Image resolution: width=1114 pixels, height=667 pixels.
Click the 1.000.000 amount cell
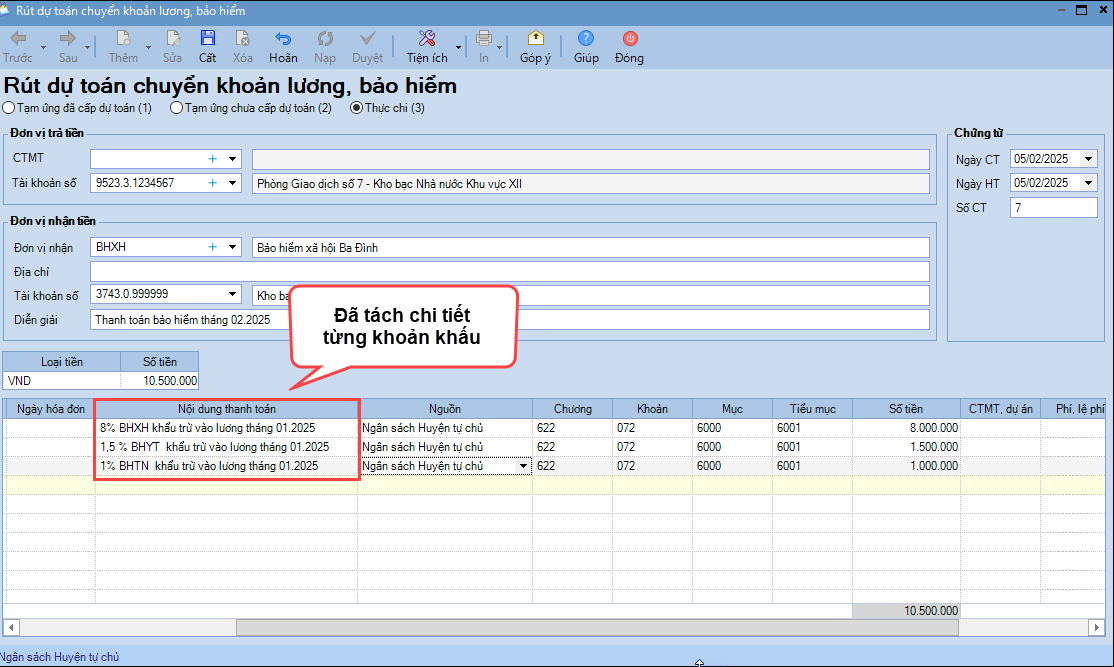pos(906,466)
